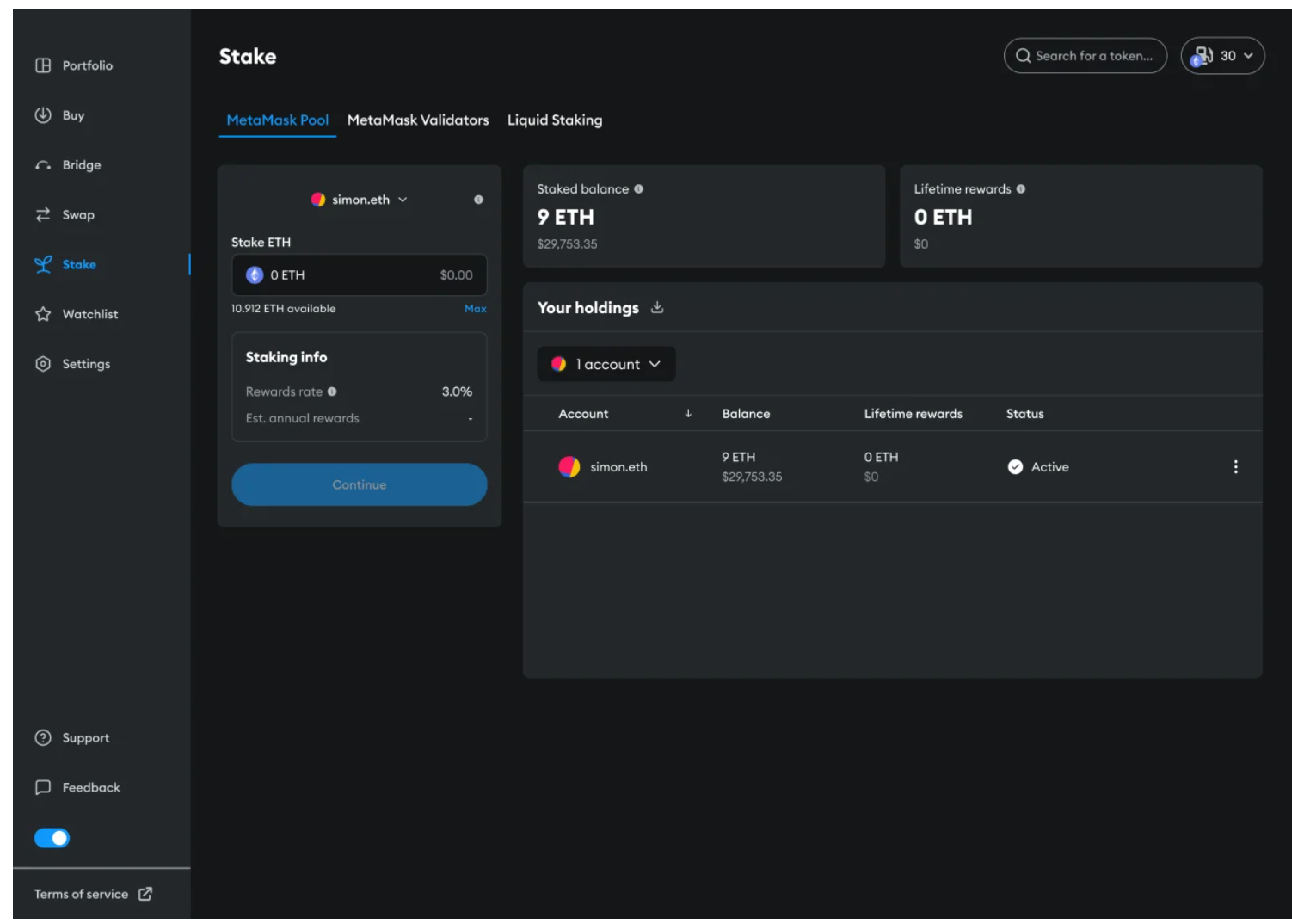Click the $29,753.35 value under Staked balance

click(x=567, y=244)
